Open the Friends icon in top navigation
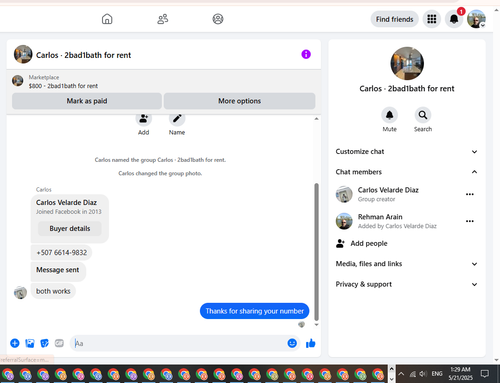 (163, 19)
